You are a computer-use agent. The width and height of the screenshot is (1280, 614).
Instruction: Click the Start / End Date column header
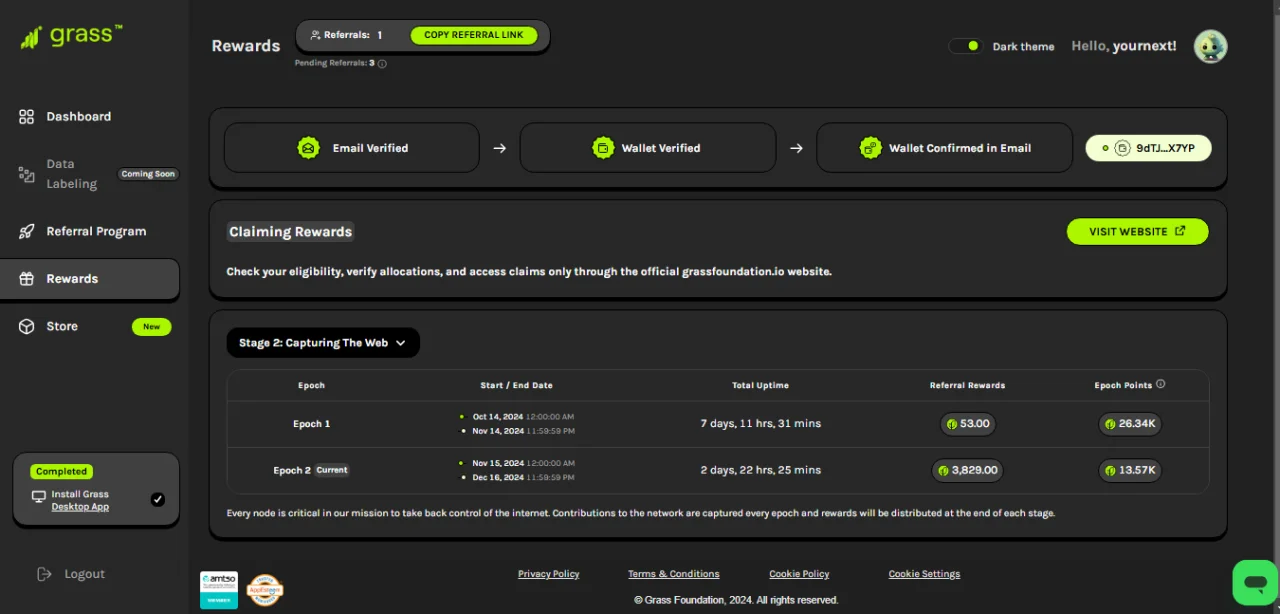point(516,385)
